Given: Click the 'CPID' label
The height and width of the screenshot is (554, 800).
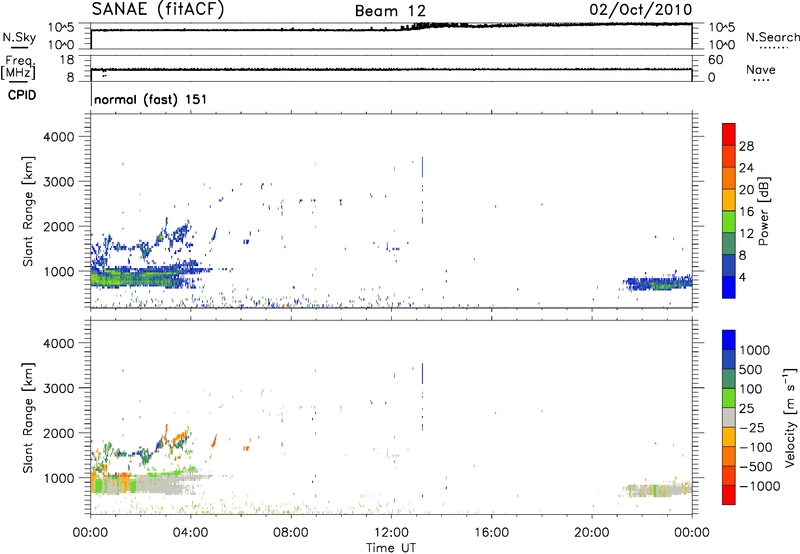Looking at the screenshot, I should point(22,95).
